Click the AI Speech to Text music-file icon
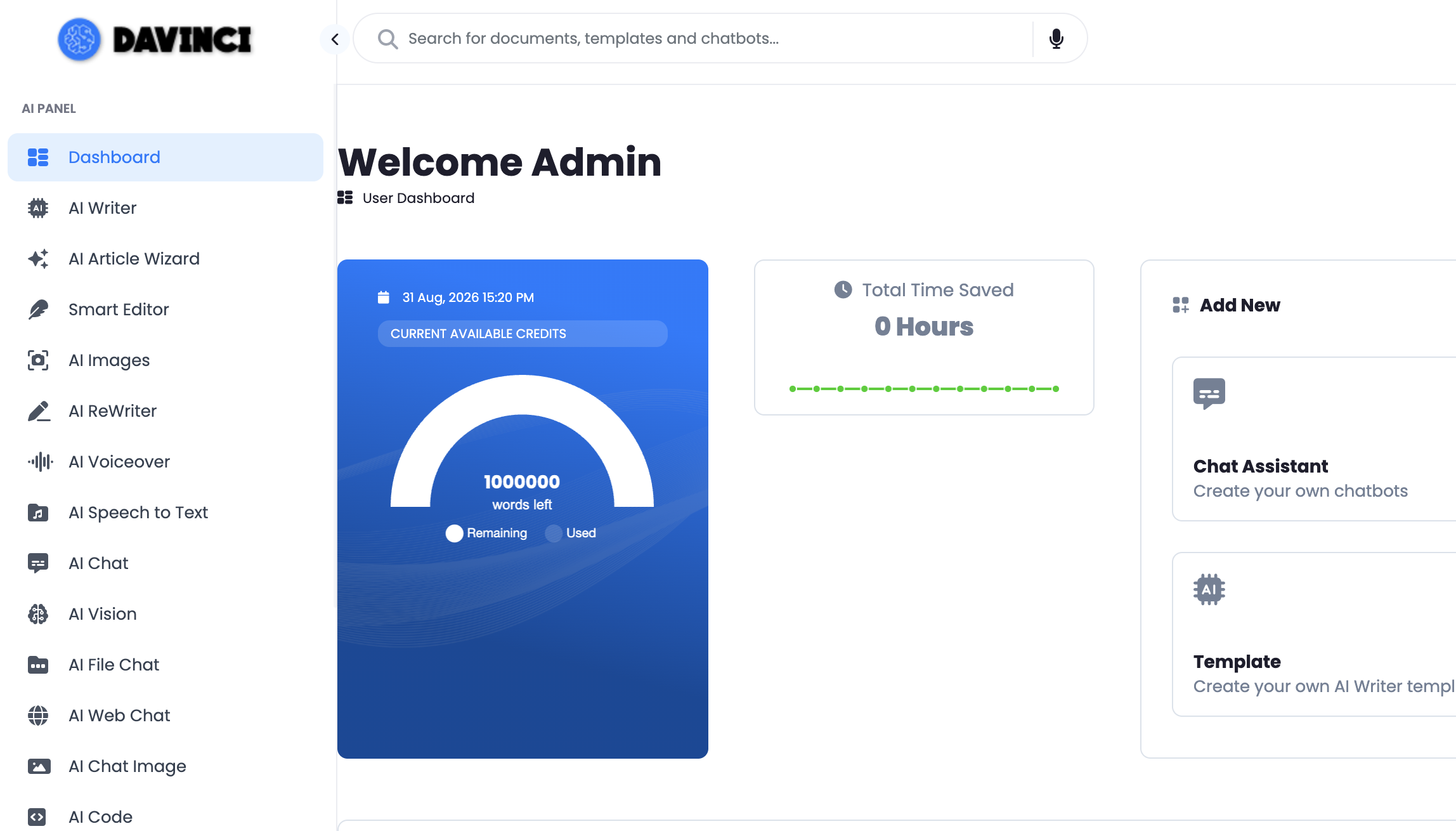This screenshot has width=1456, height=831. [x=38, y=513]
